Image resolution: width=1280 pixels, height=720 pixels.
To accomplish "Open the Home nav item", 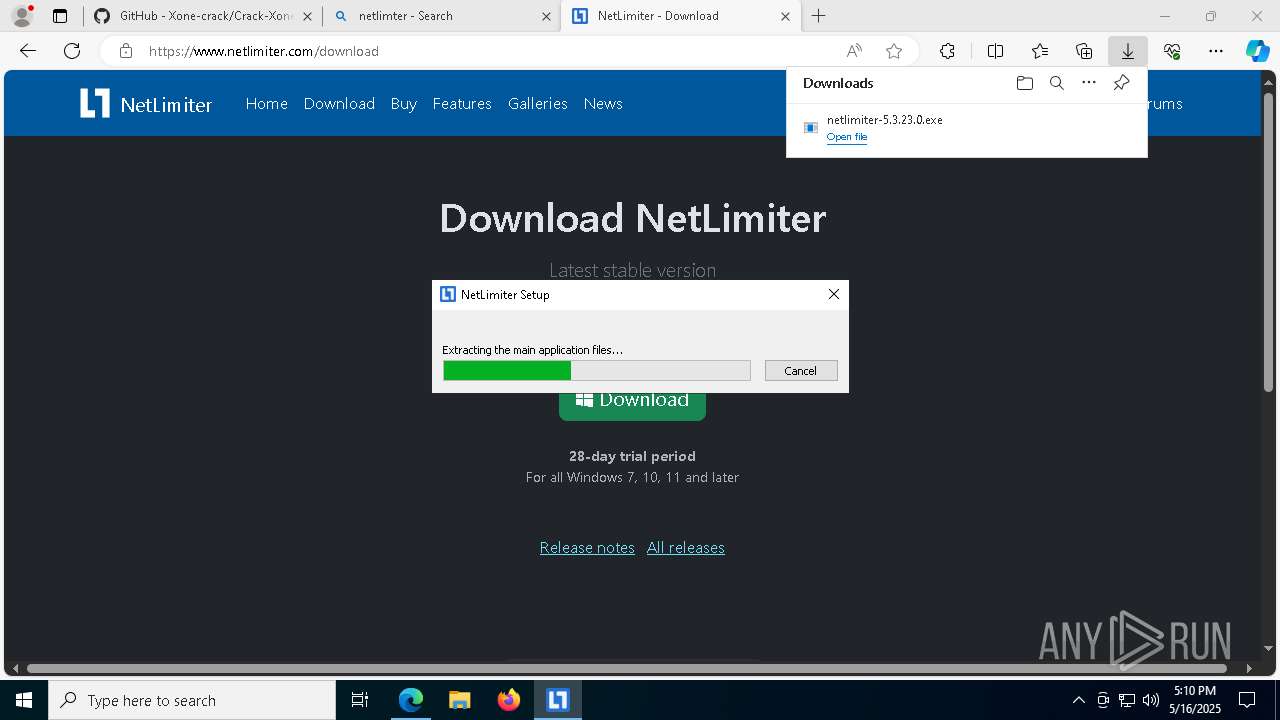I will (x=267, y=103).
